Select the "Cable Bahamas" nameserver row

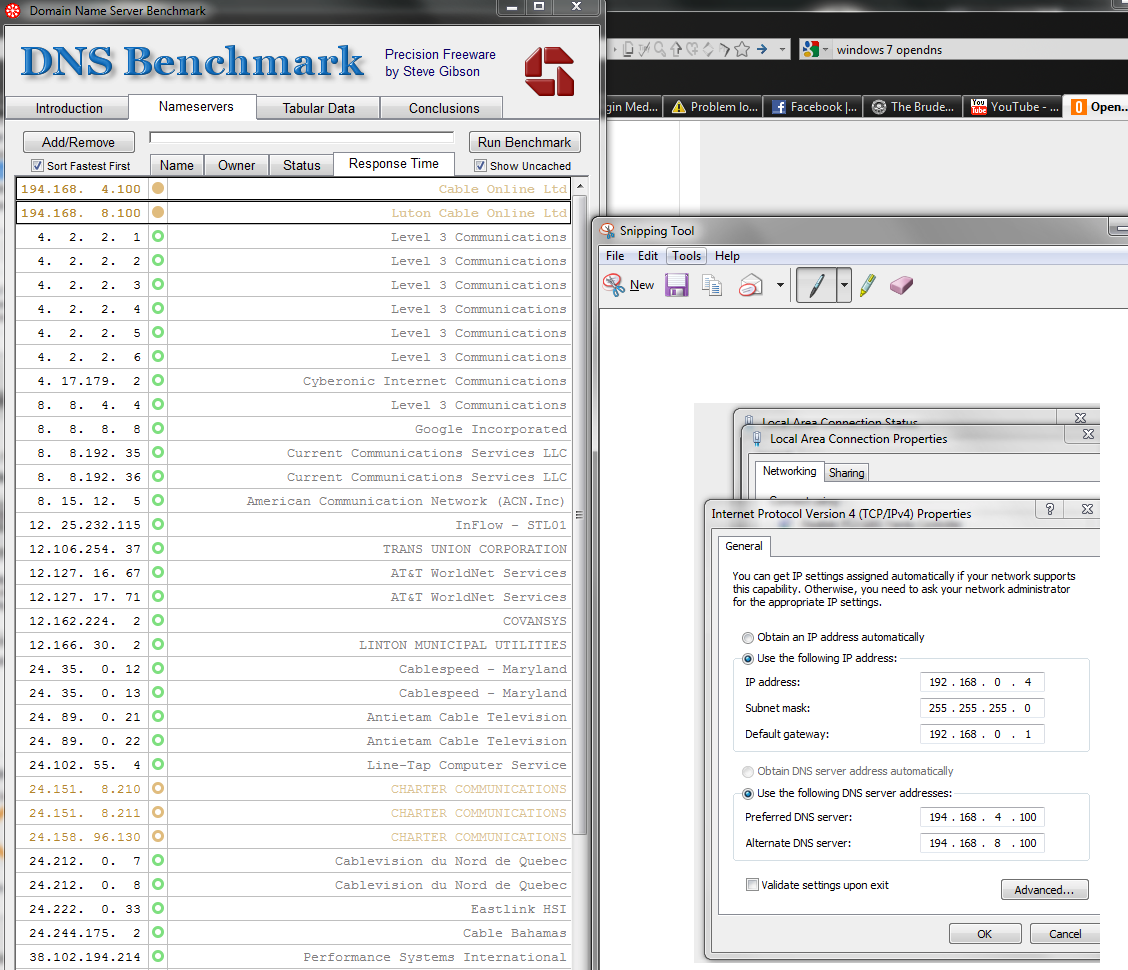(294, 933)
